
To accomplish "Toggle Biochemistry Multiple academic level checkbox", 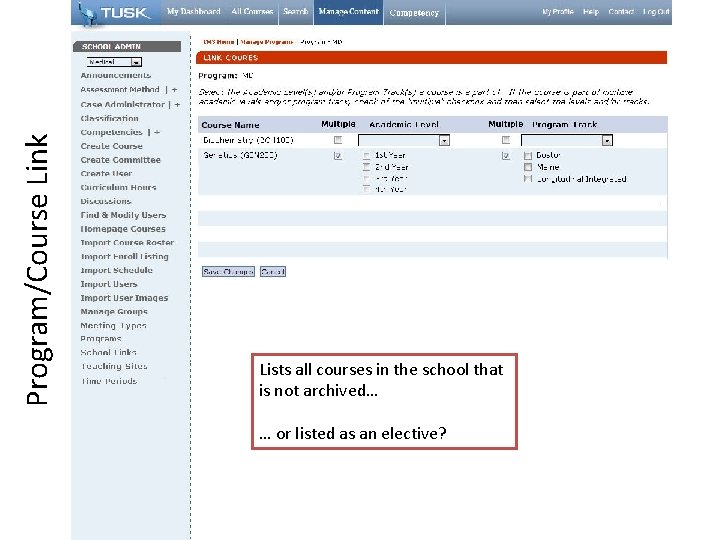I will pos(338,140).
